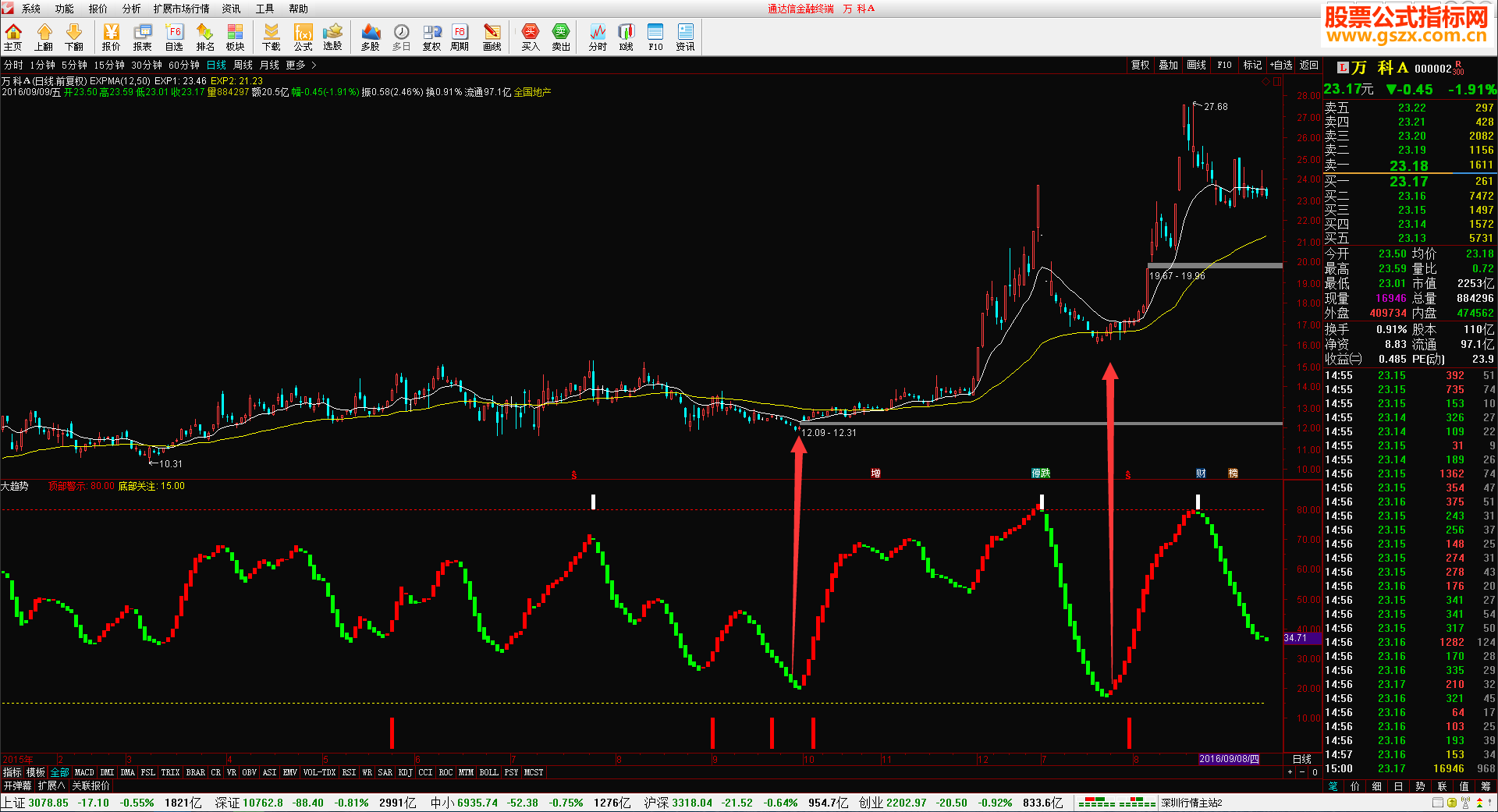Open the 日线 period selector below chart
The image size is (1498, 812).
tap(1302, 759)
